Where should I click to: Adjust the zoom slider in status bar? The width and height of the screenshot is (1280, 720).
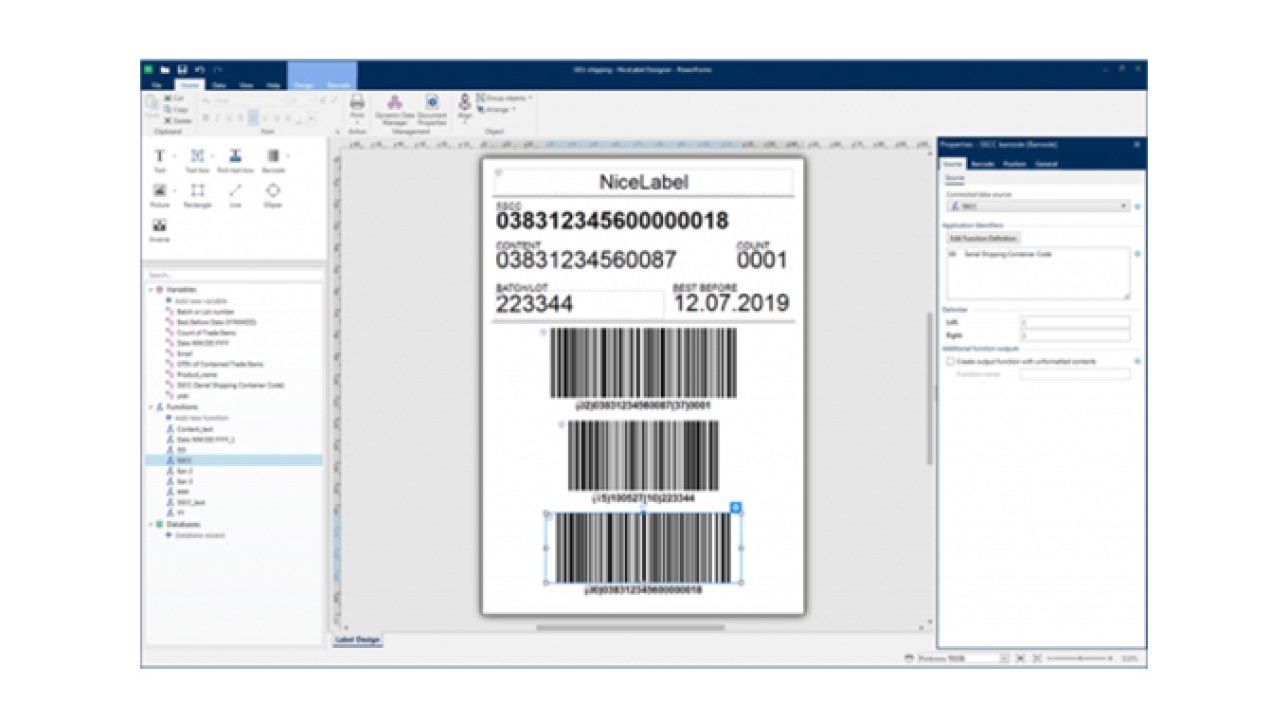click(1080, 658)
